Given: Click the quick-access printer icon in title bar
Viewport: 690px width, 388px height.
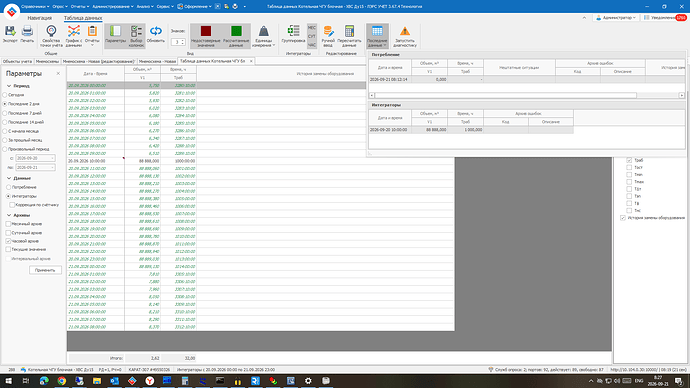Looking at the screenshot, I should (235, 7).
